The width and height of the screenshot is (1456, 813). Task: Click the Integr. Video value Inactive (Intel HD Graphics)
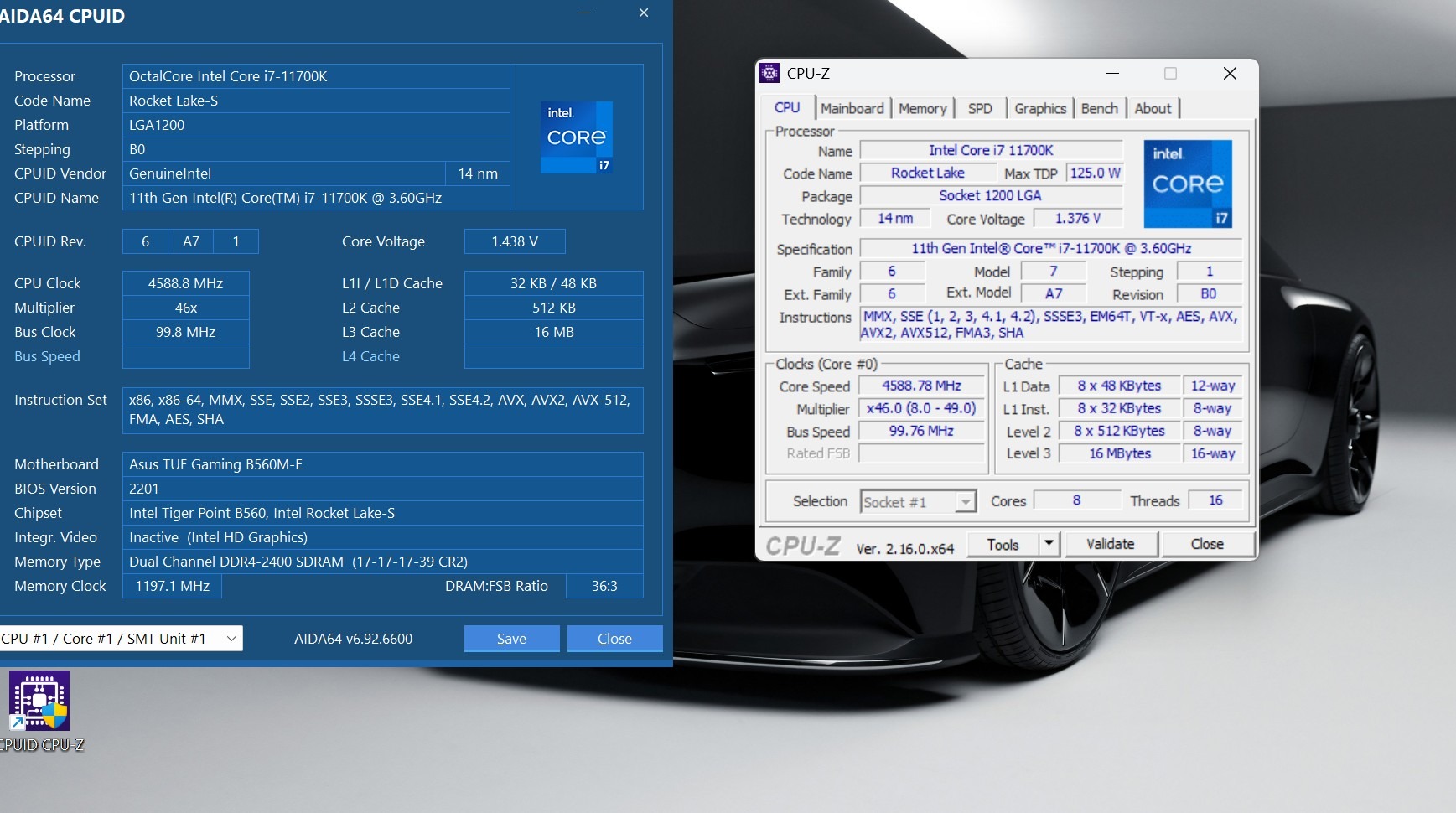pyautogui.click(x=383, y=537)
